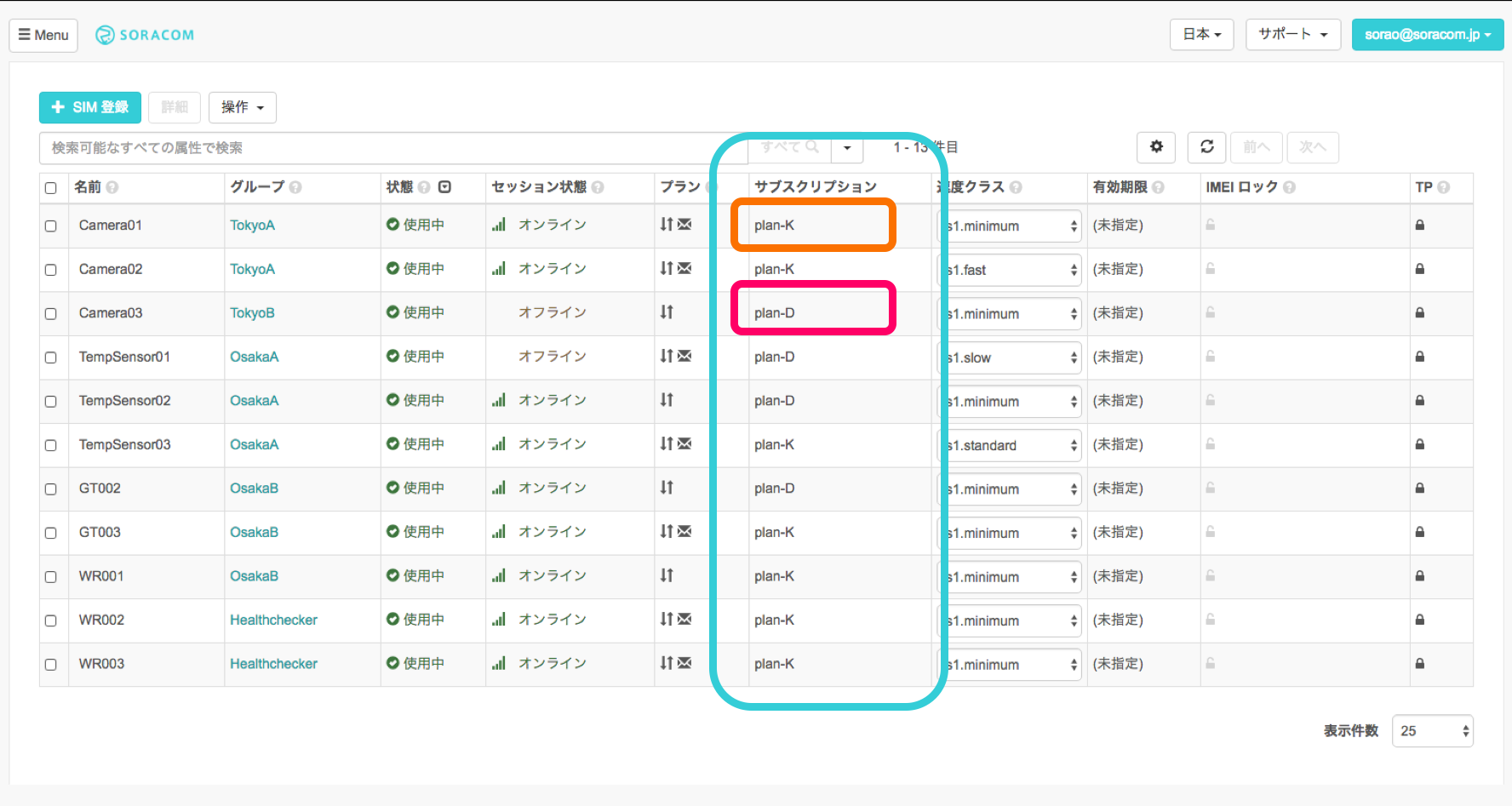
Task: Open the status filter icon in 状態 header
Action: point(444,187)
